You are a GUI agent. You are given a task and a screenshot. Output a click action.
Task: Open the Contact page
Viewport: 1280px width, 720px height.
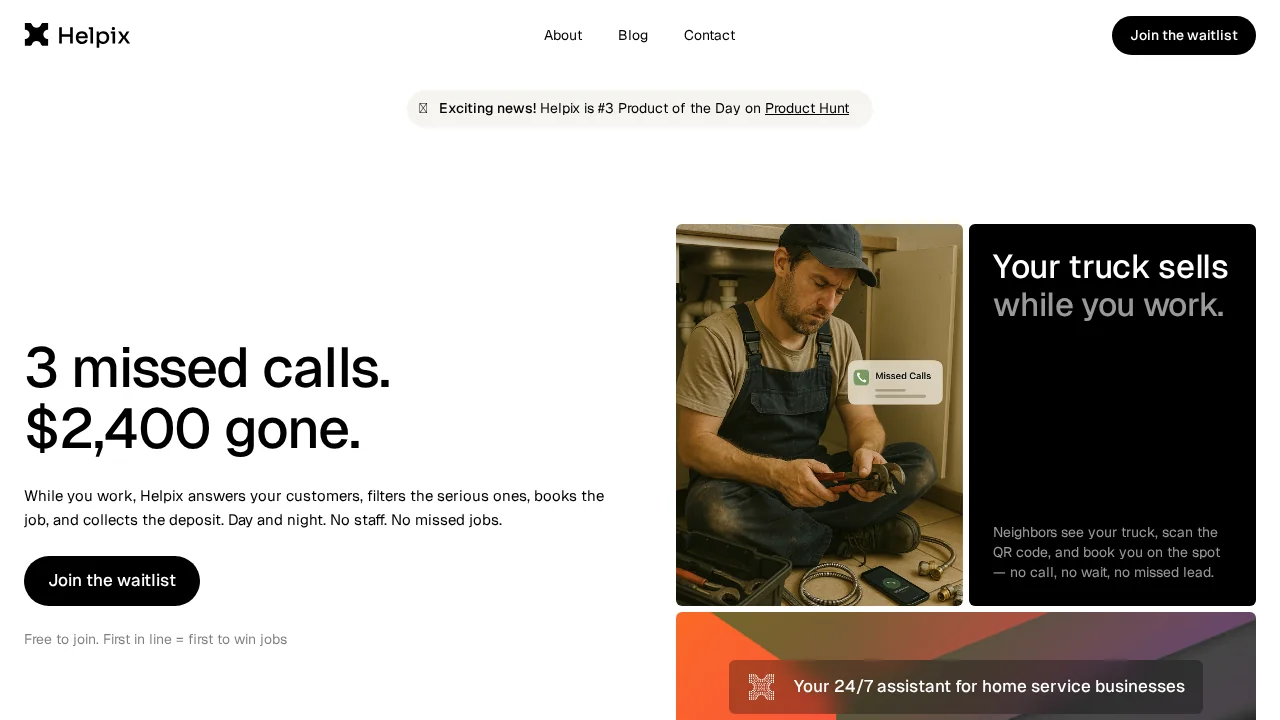(x=709, y=35)
